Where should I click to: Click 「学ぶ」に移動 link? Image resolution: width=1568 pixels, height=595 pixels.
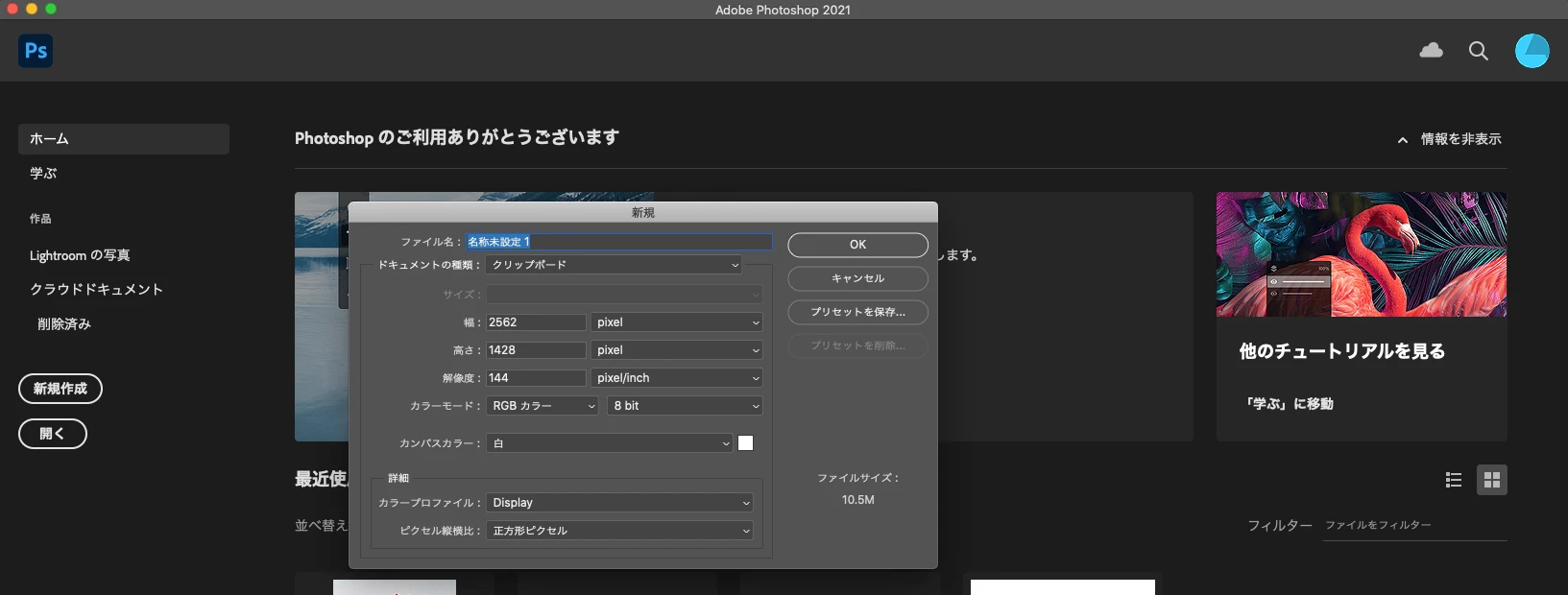point(1289,404)
